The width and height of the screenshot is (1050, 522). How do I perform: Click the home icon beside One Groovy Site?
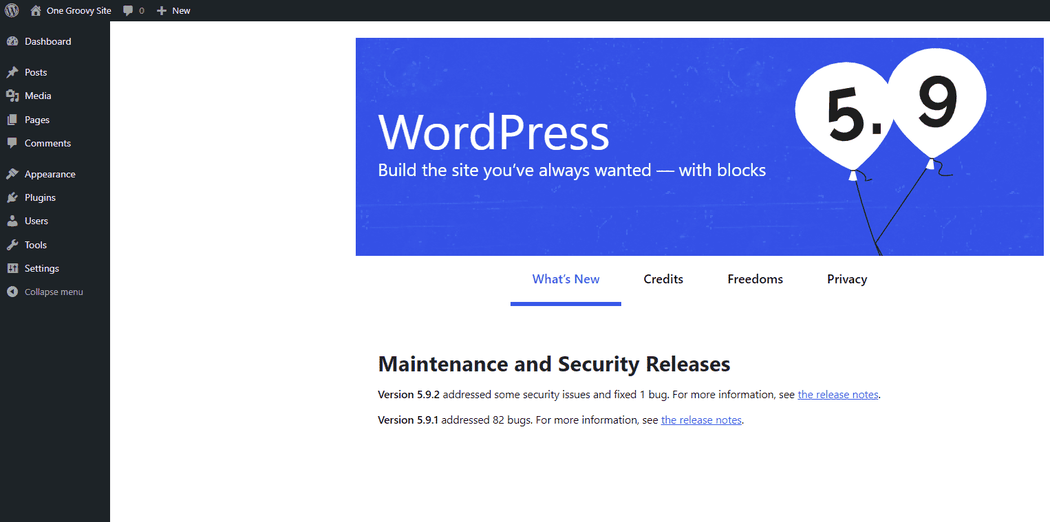click(x=35, y=10)
